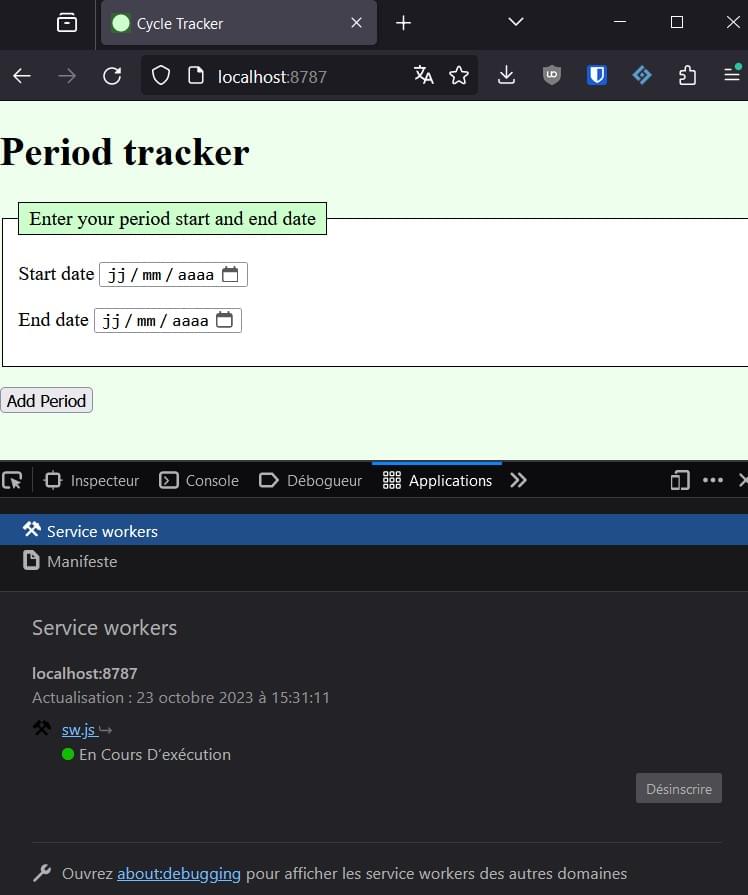
Task: Click the Add Period button
Action: 46,401
